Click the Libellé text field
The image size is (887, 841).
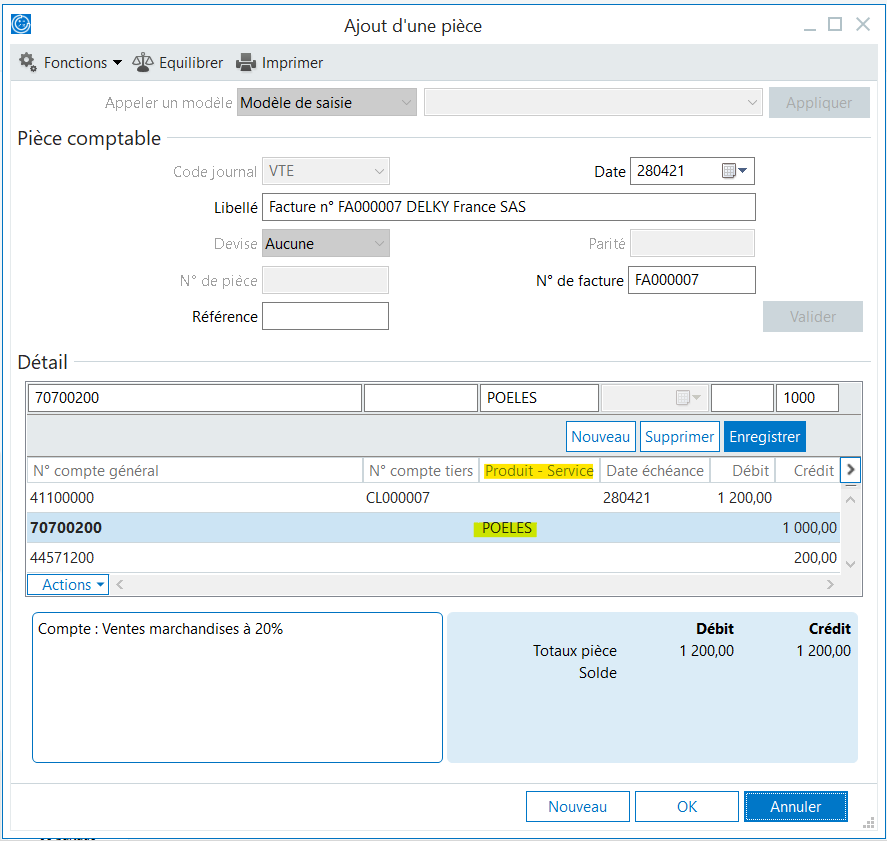508,207
